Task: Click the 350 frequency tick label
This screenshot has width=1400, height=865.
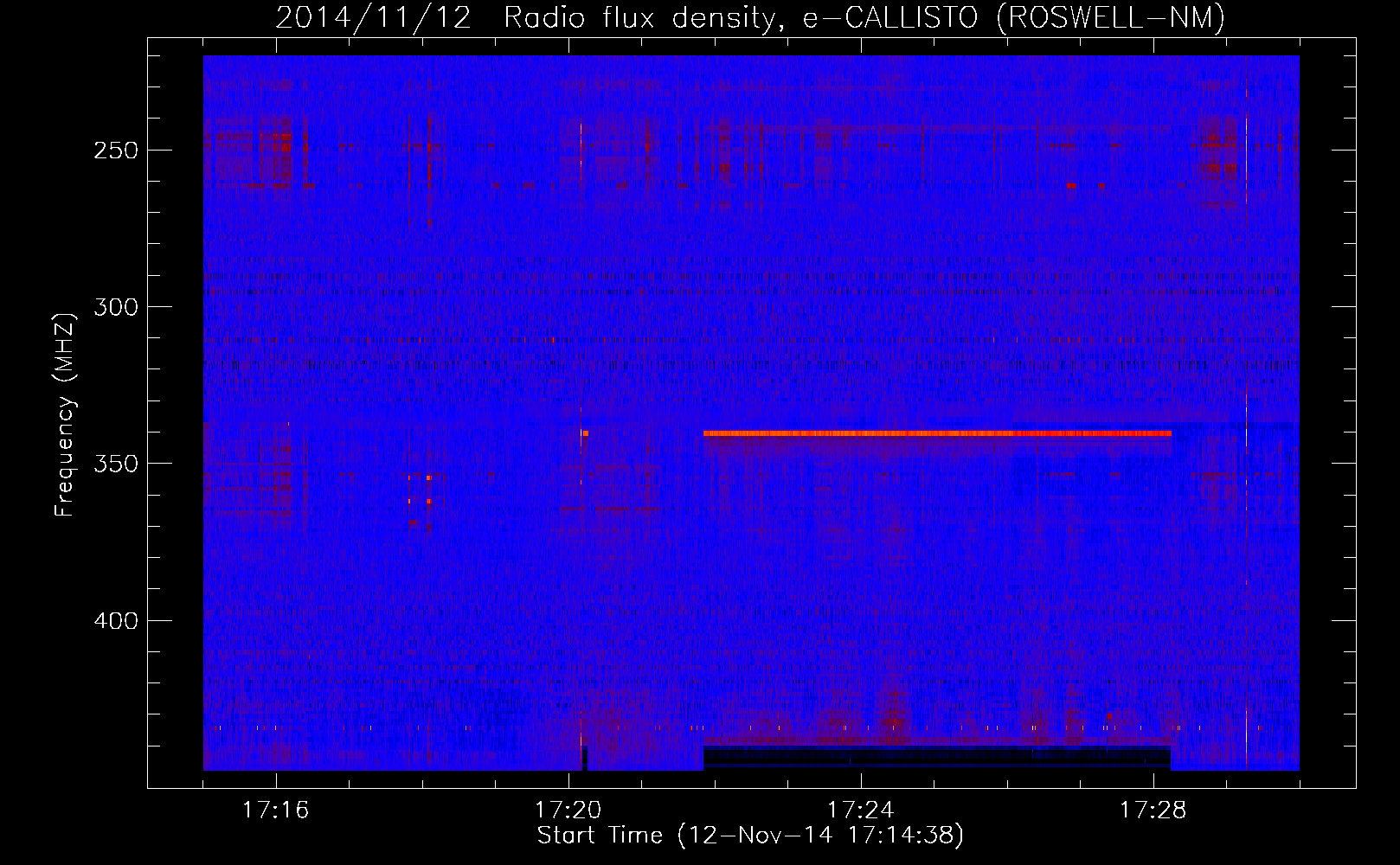Action: 116,464
